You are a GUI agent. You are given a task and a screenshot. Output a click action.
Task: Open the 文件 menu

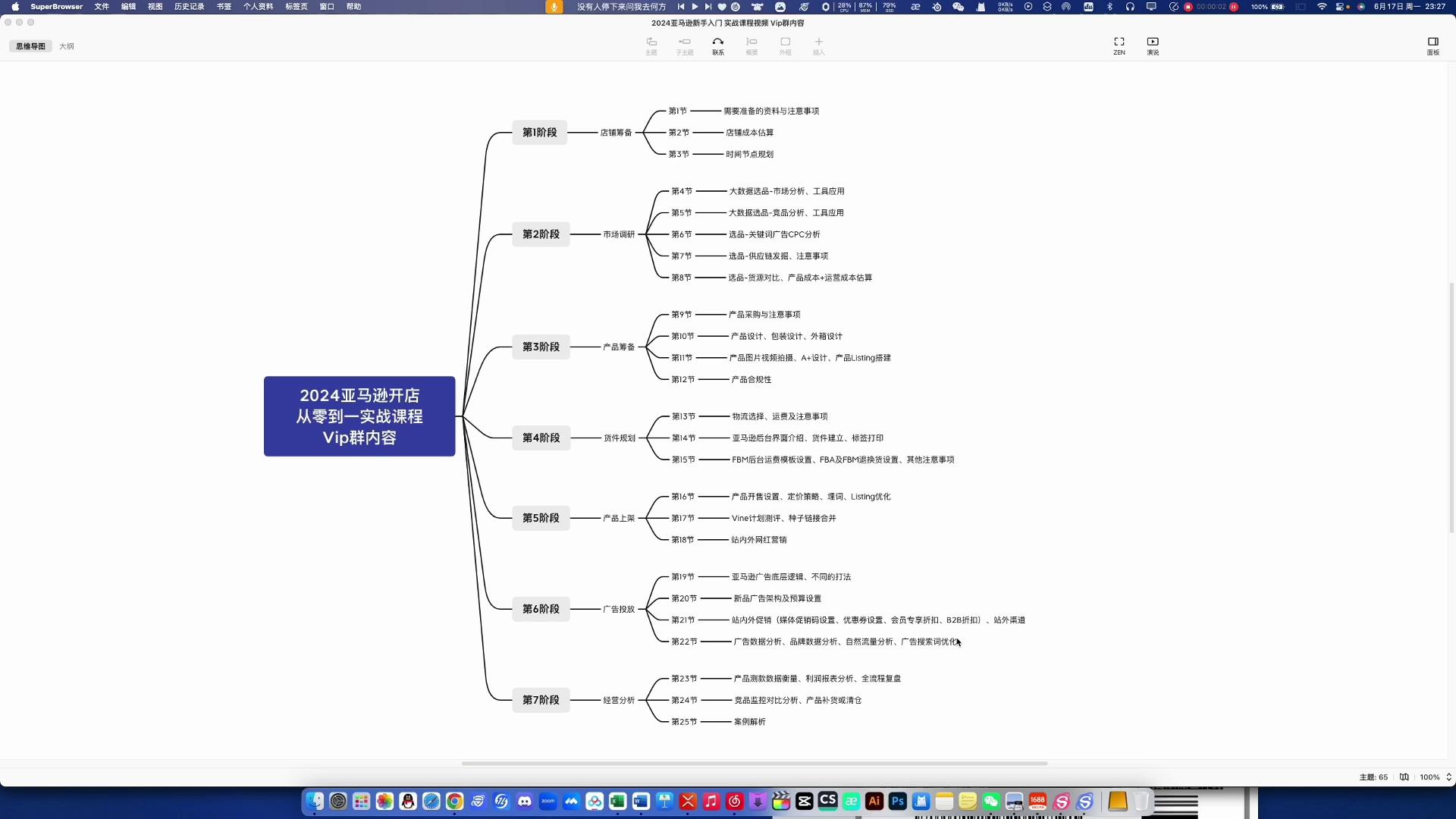tap(102, 7)
